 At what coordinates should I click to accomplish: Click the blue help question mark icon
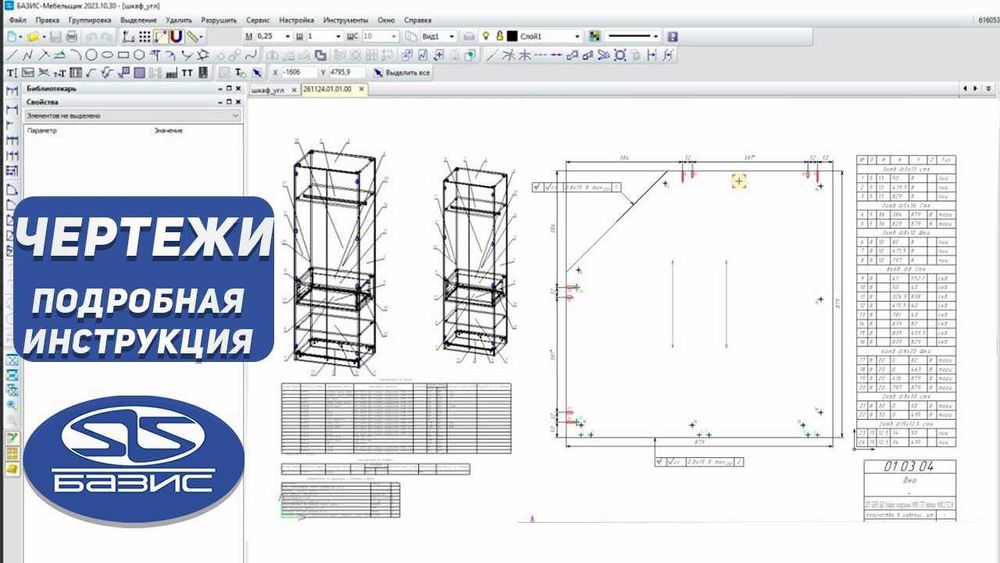click(x=672, y=36)
